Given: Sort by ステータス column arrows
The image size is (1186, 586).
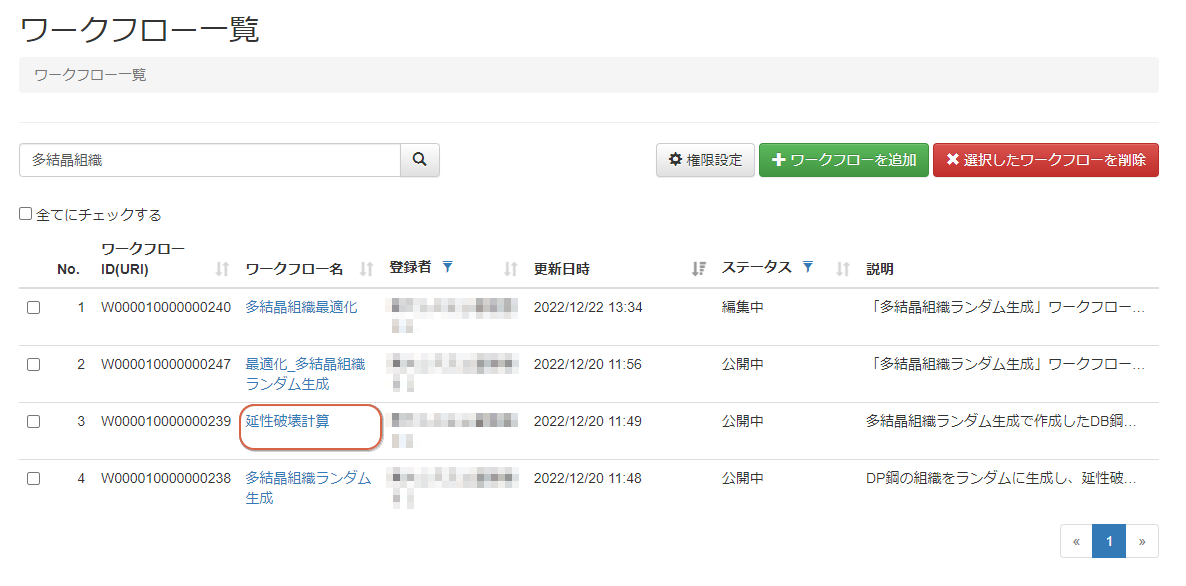Looking at the screenshot, I should [843, 268].
